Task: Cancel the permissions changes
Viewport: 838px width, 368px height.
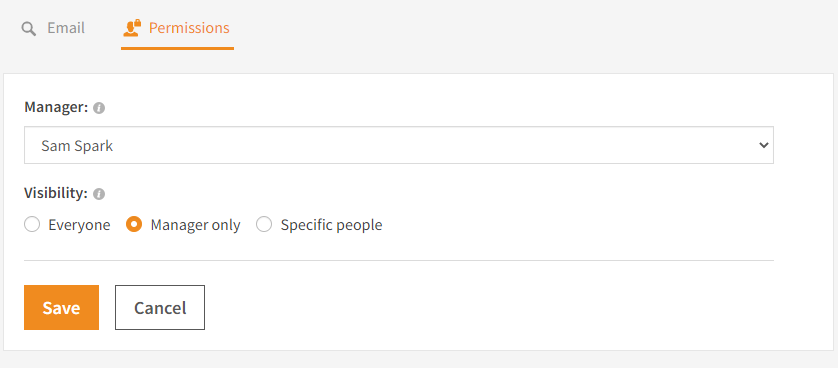Action: [160, 308]
